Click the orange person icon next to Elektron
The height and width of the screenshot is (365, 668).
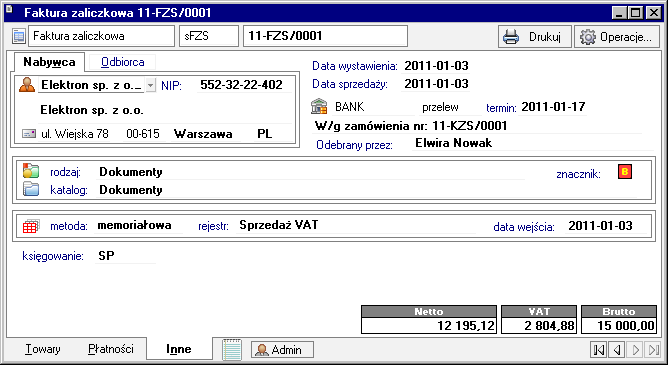(27, 85)
